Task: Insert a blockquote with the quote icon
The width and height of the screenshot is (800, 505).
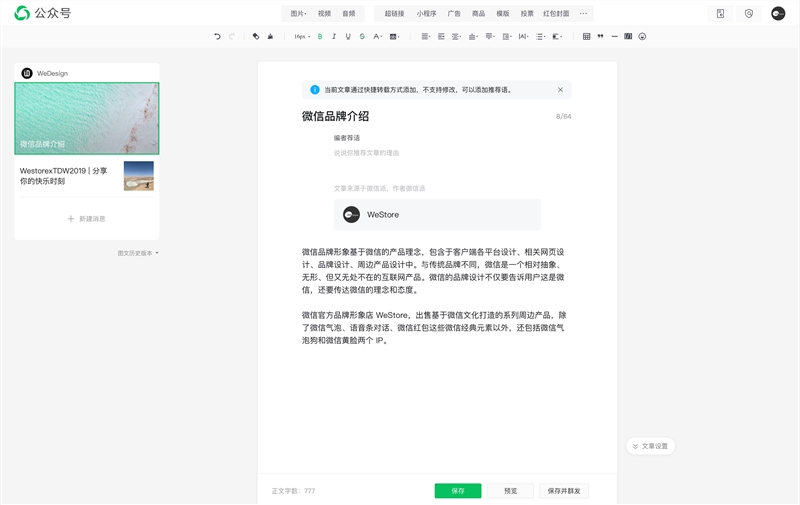Action: (x=600, y=36)
